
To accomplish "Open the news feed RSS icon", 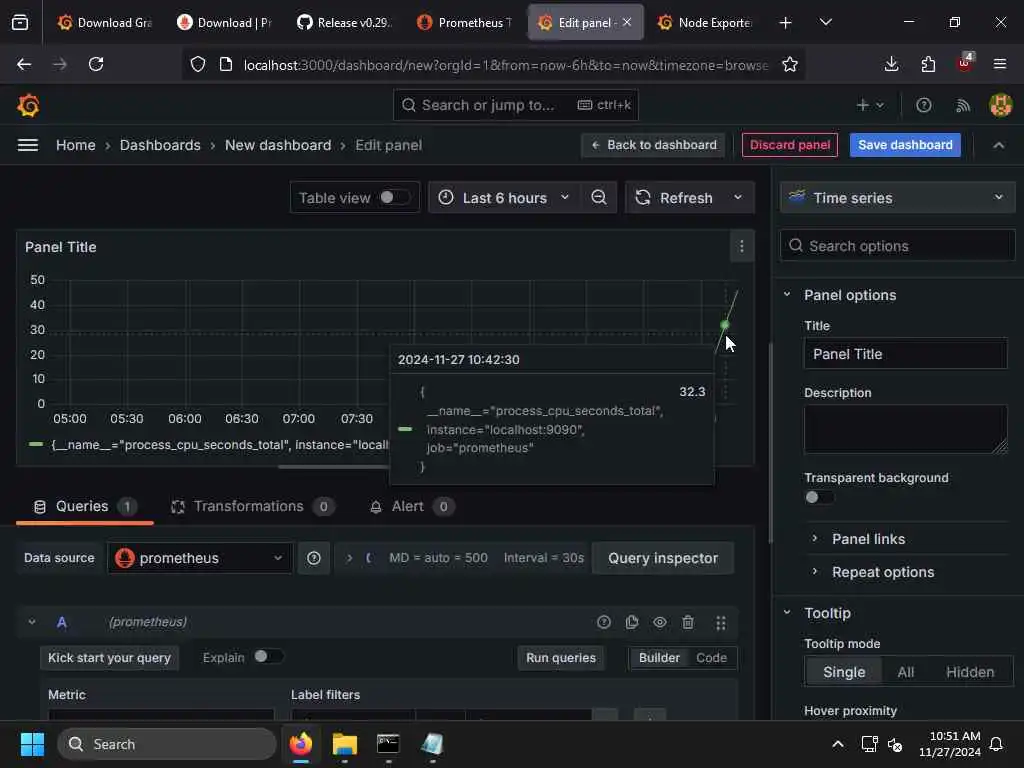I will coord(963,105).
